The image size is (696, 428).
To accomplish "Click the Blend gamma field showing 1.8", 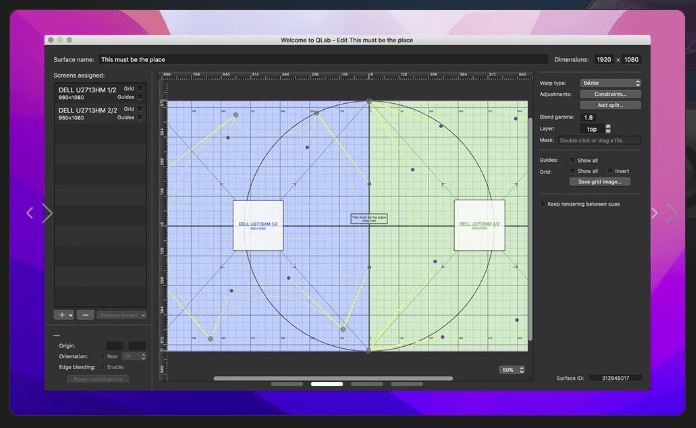I will tap(588, 118).
